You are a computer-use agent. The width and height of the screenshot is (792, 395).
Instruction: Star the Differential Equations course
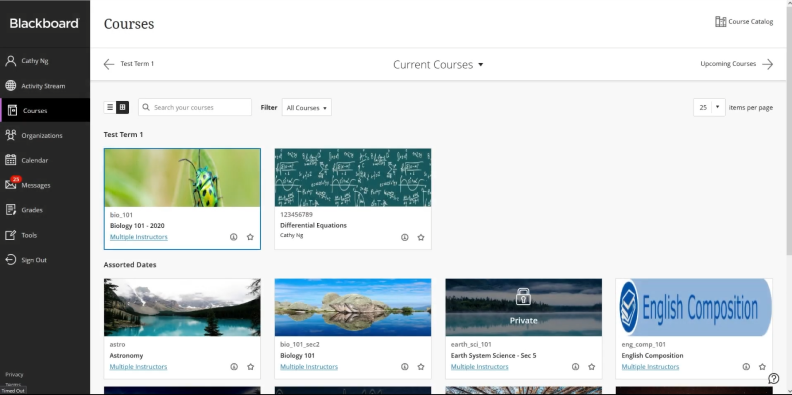point(421,237)
